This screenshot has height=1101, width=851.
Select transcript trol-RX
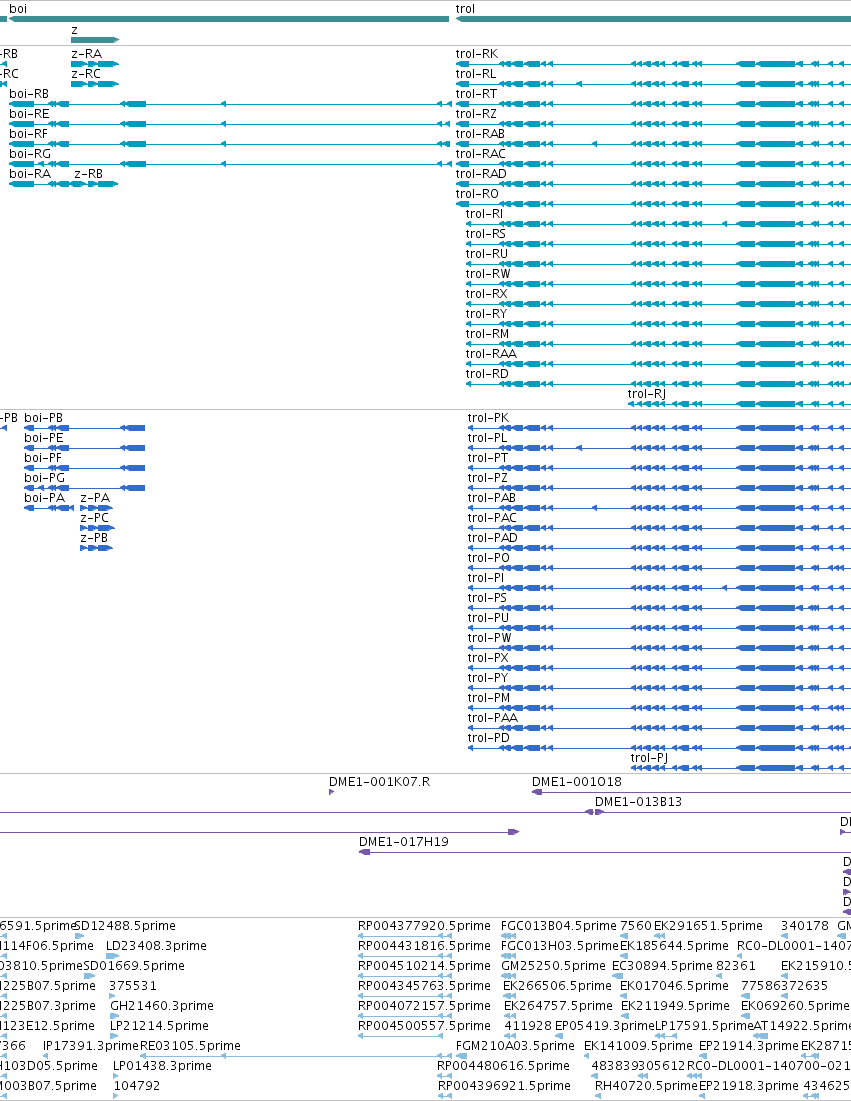658,304
